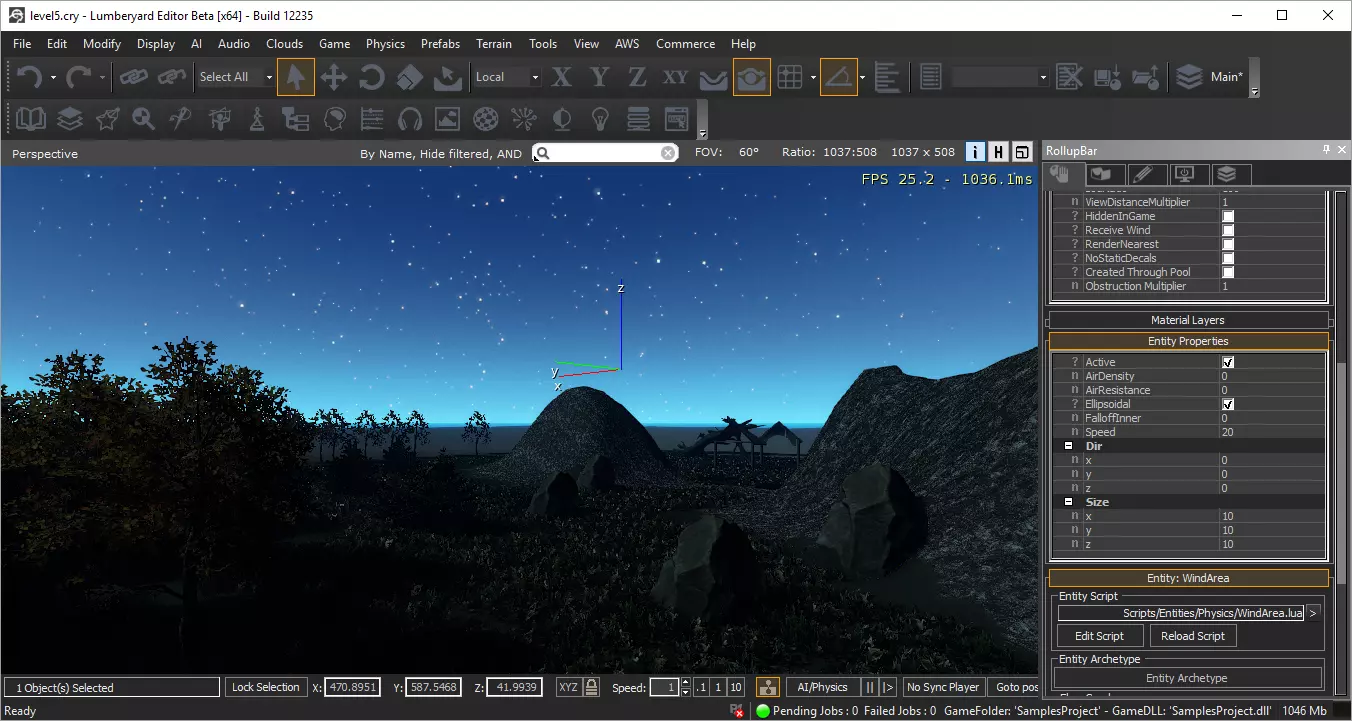Viewport: 1352px width, 721px height.
Task: Click the lightbulb lighting tool icon
Action: [600, 119]
